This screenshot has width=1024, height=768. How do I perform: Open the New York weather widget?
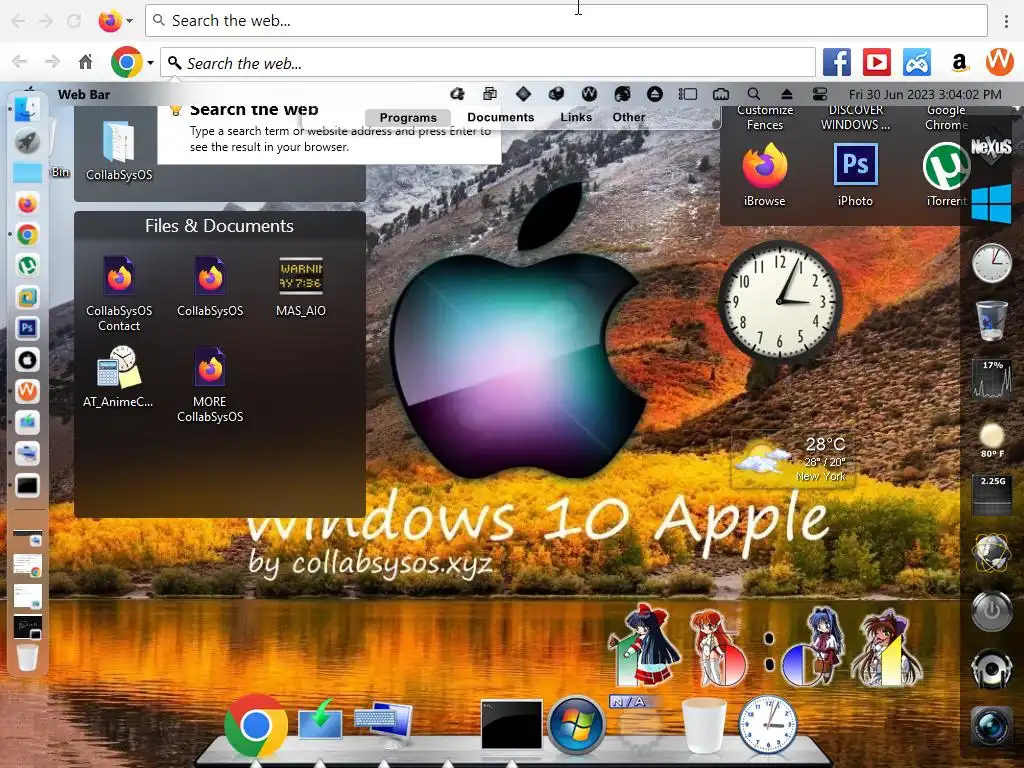(x=792, y=460)
